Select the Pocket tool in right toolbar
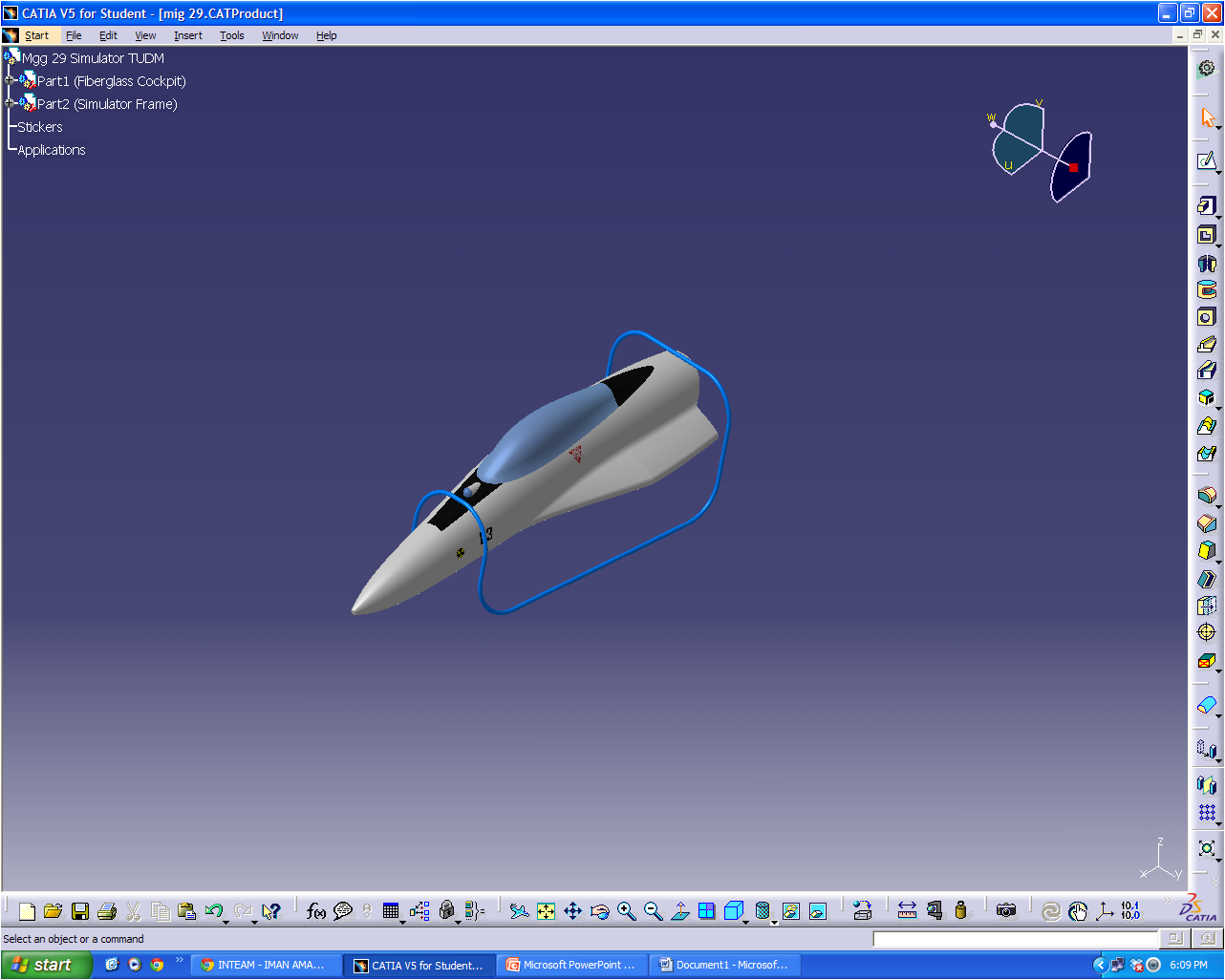1225x980 pixels. pyautogui.click(x=1206, y=234)
